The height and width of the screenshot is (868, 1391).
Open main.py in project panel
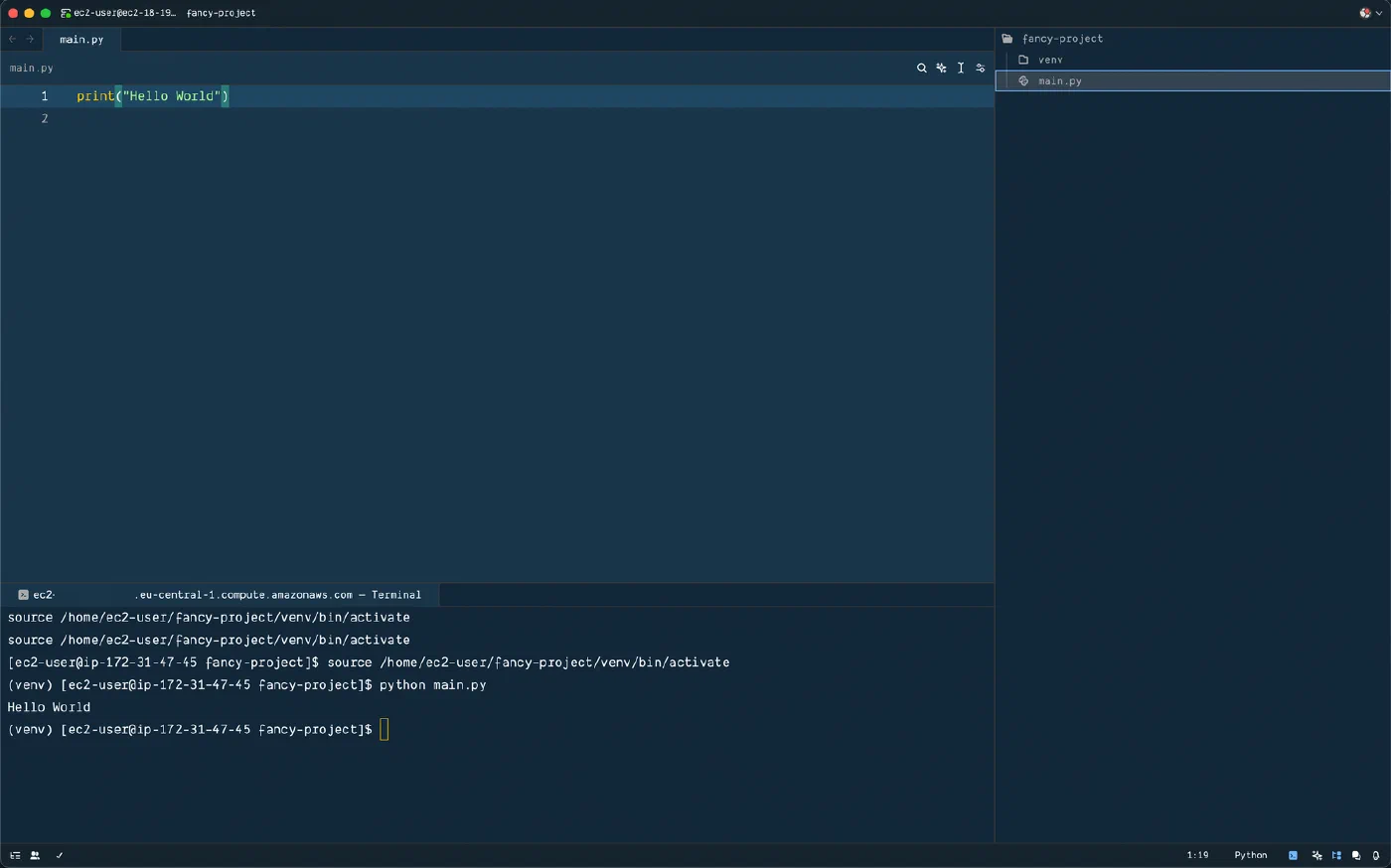(1192, 80)
